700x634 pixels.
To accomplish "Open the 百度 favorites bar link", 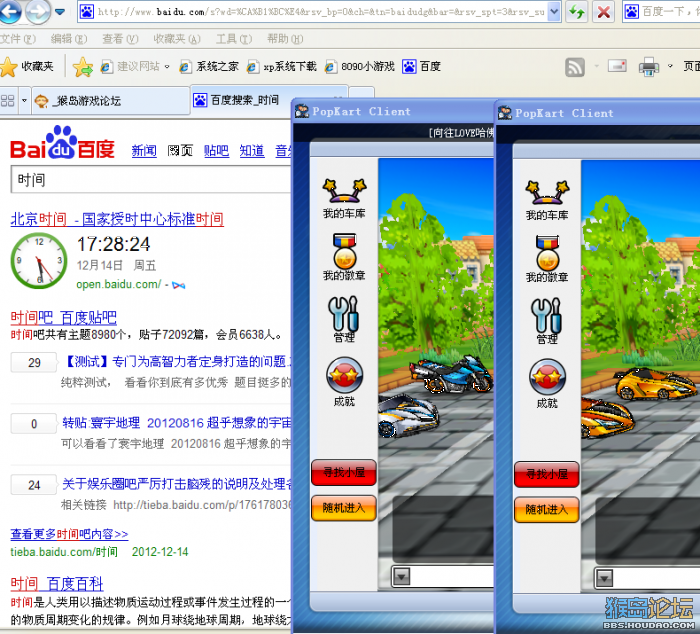I will click(x=421, y=67).
